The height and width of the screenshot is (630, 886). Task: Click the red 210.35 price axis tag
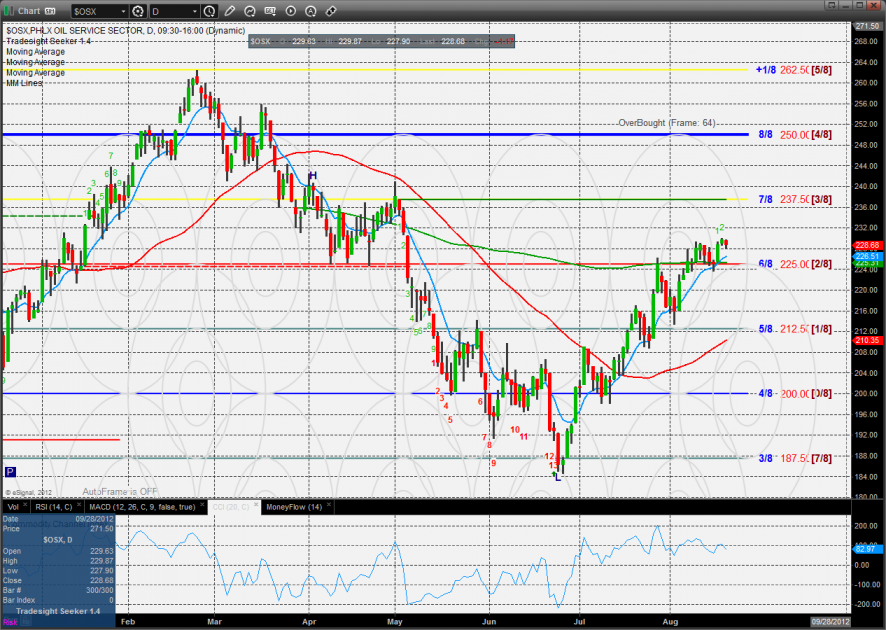867,340
